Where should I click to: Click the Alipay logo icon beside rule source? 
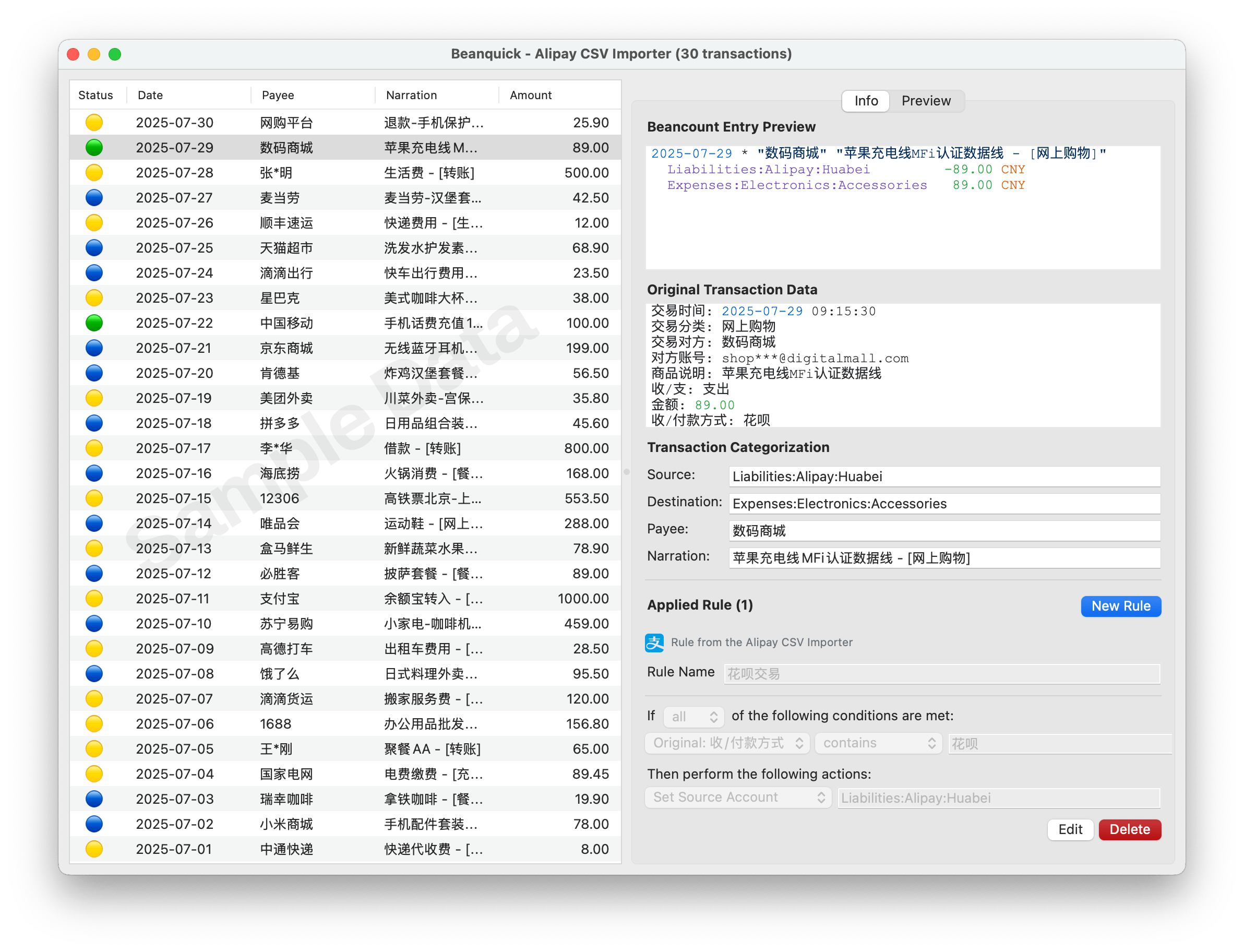(x=654, y=642)
